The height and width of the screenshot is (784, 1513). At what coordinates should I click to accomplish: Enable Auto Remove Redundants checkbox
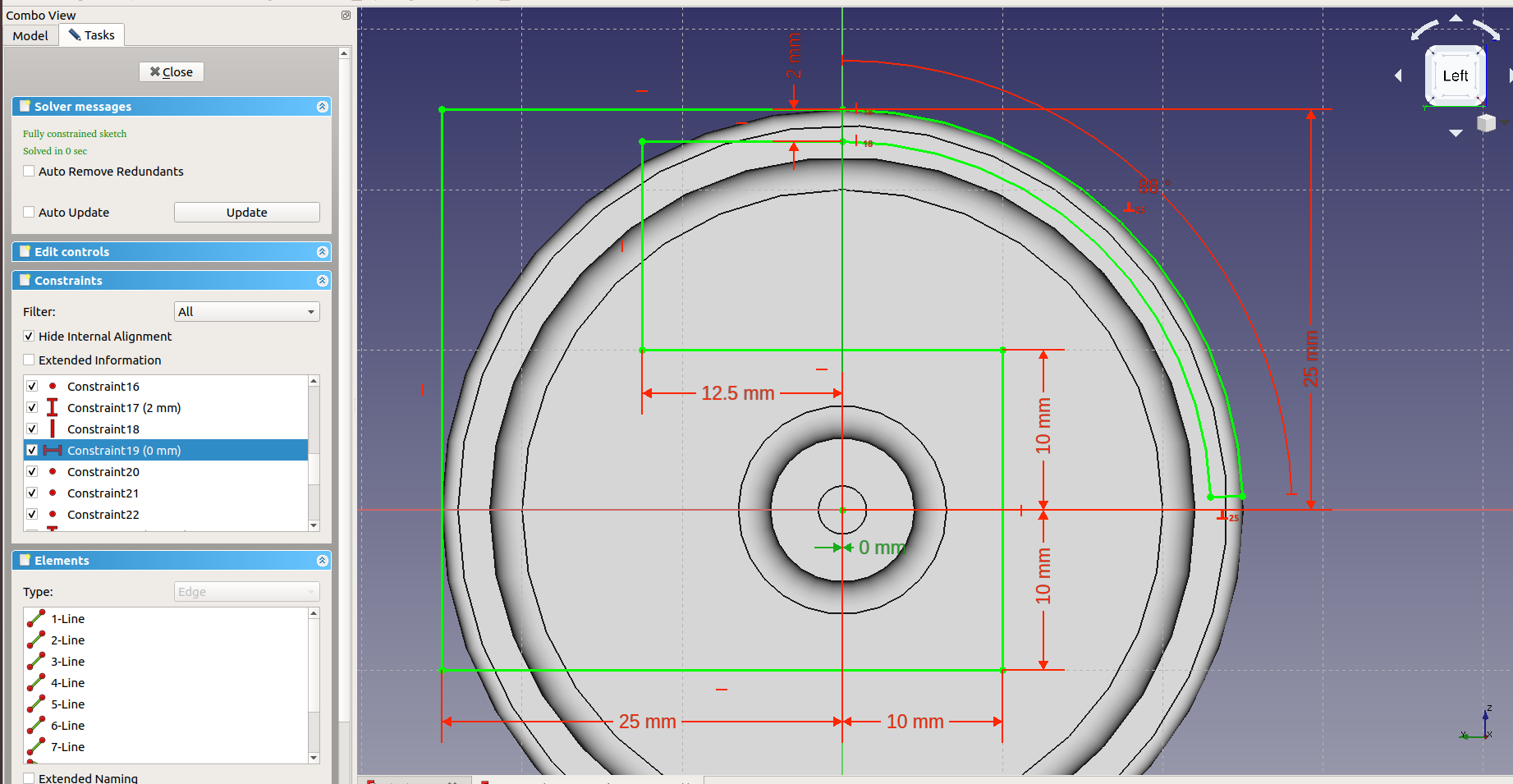pyautogui.click(x=30, y=172)
